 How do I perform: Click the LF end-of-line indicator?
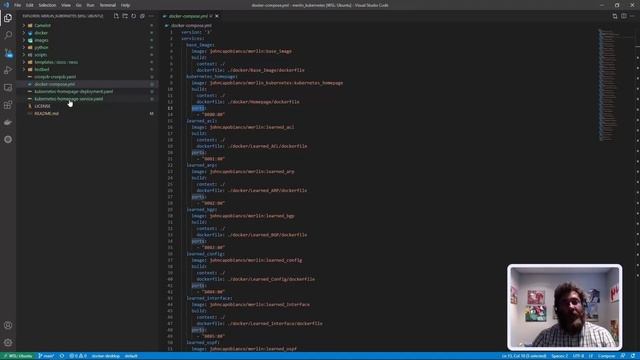591,356
